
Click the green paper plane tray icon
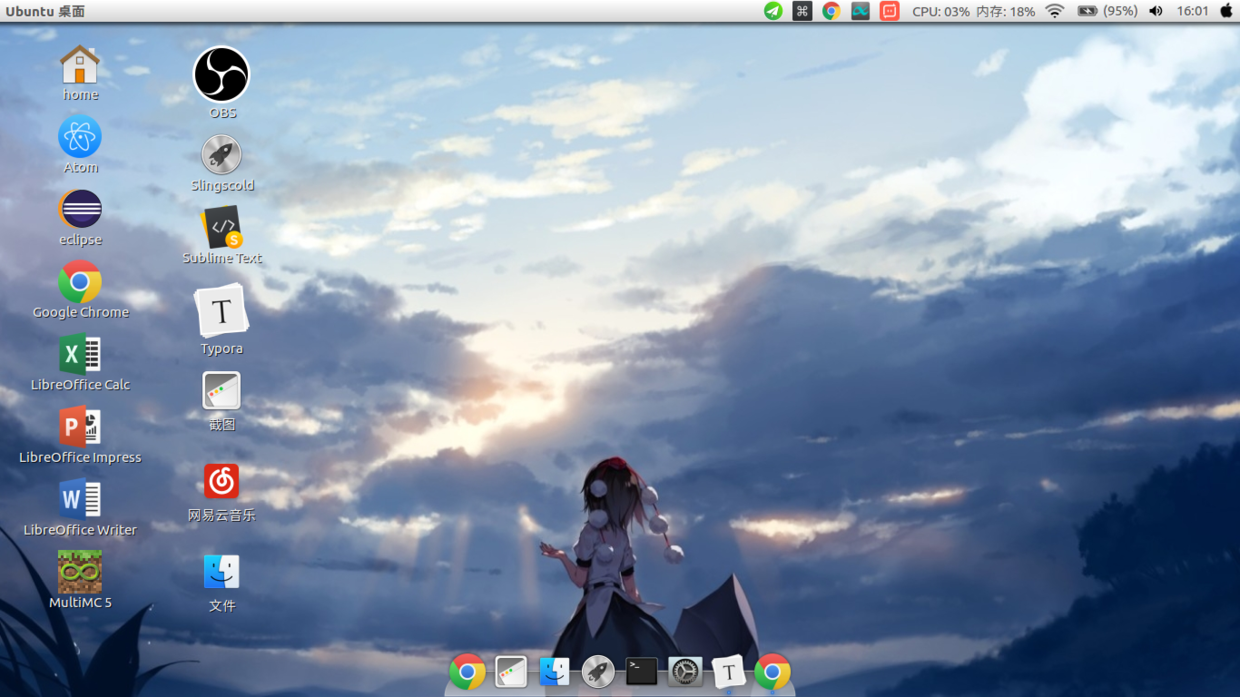(x=773, y=11)
